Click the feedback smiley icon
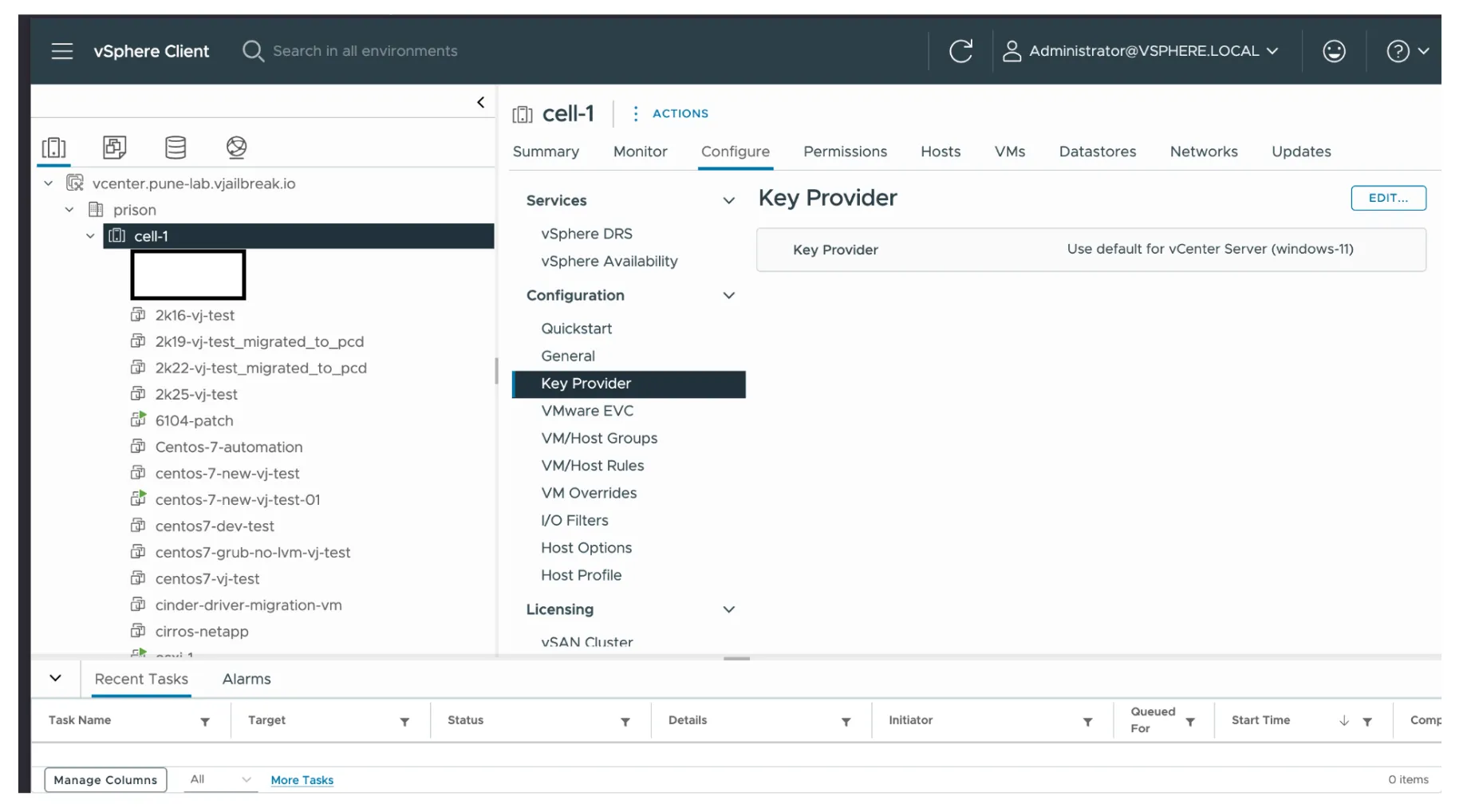The image size is (1471, 812). tap(1333, 50)
